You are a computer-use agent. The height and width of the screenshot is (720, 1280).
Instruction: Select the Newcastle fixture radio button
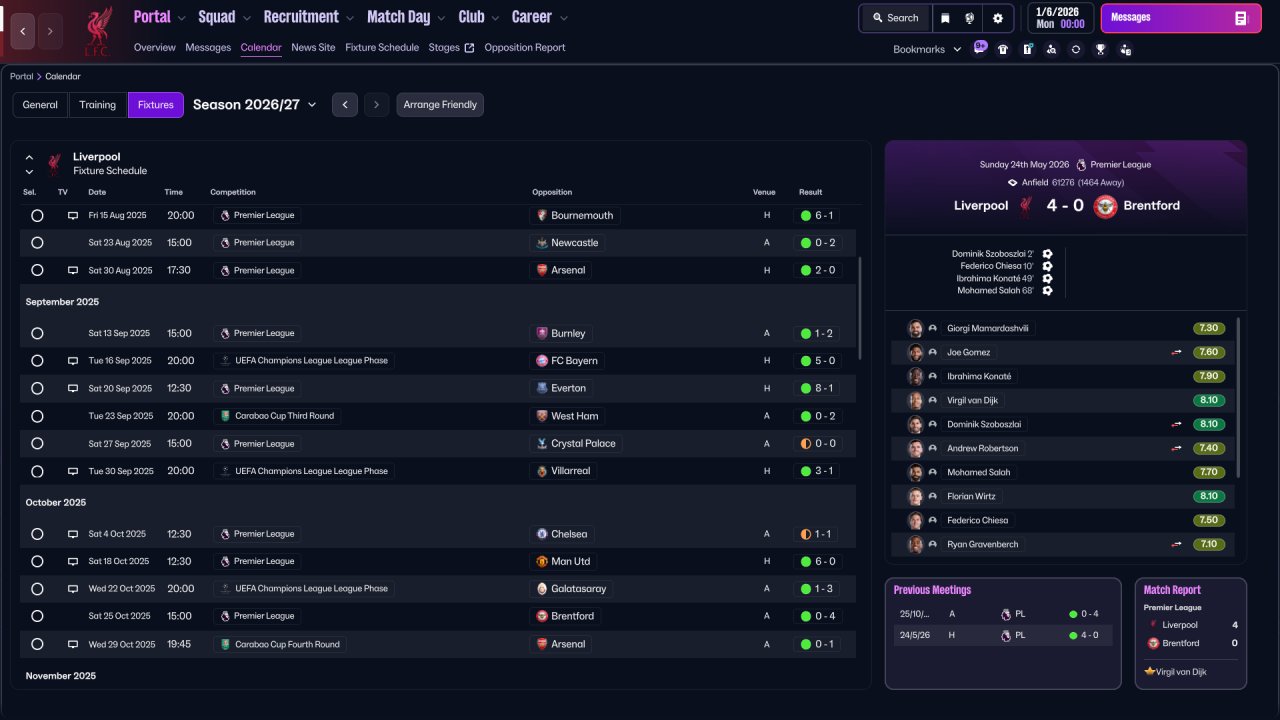37,243
